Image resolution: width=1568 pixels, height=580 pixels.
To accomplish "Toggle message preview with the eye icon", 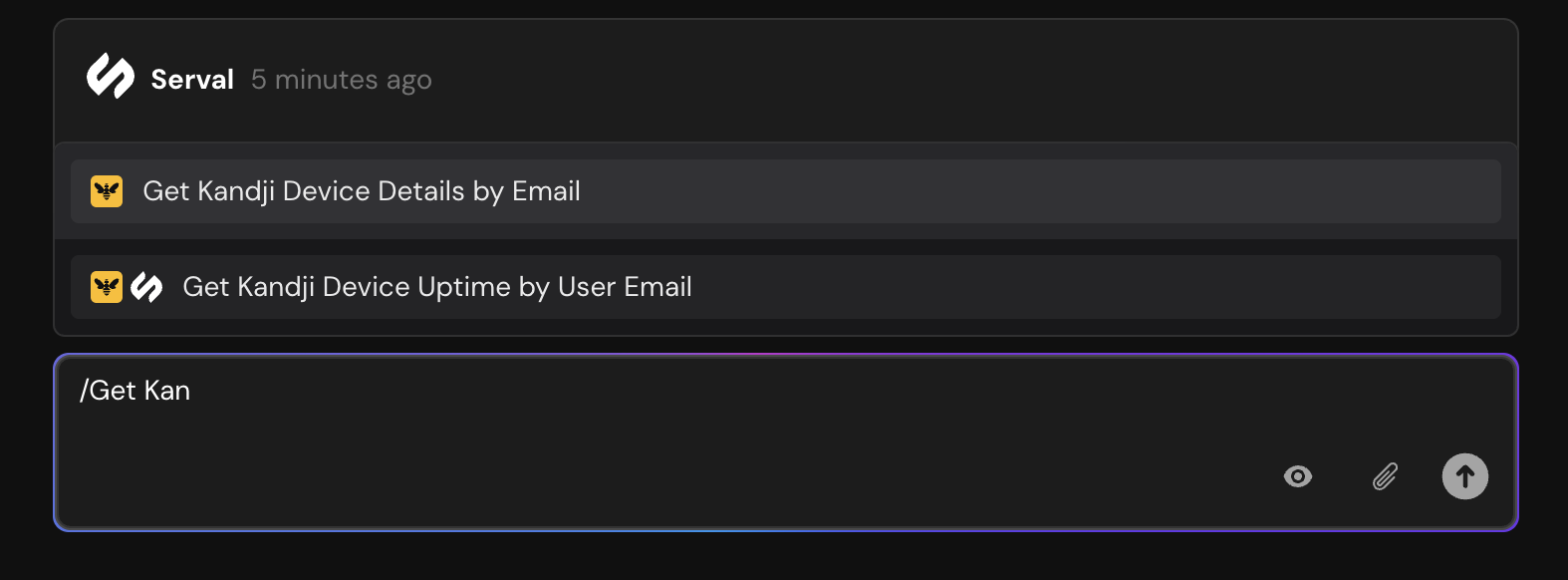I will click(x=1297, y=476).
